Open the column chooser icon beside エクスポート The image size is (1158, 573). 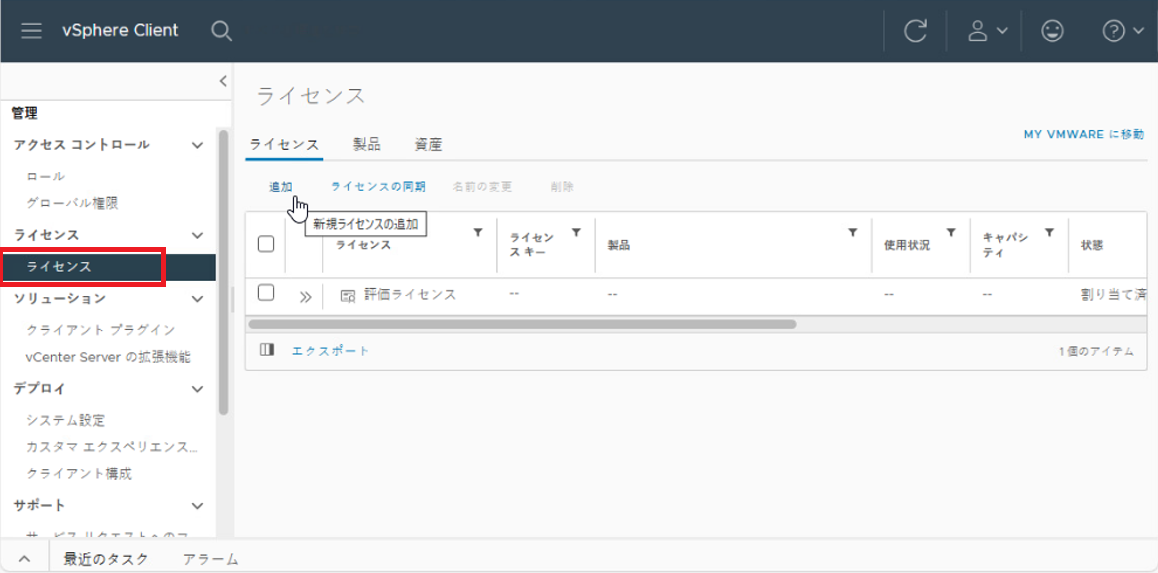pos(267,350)
